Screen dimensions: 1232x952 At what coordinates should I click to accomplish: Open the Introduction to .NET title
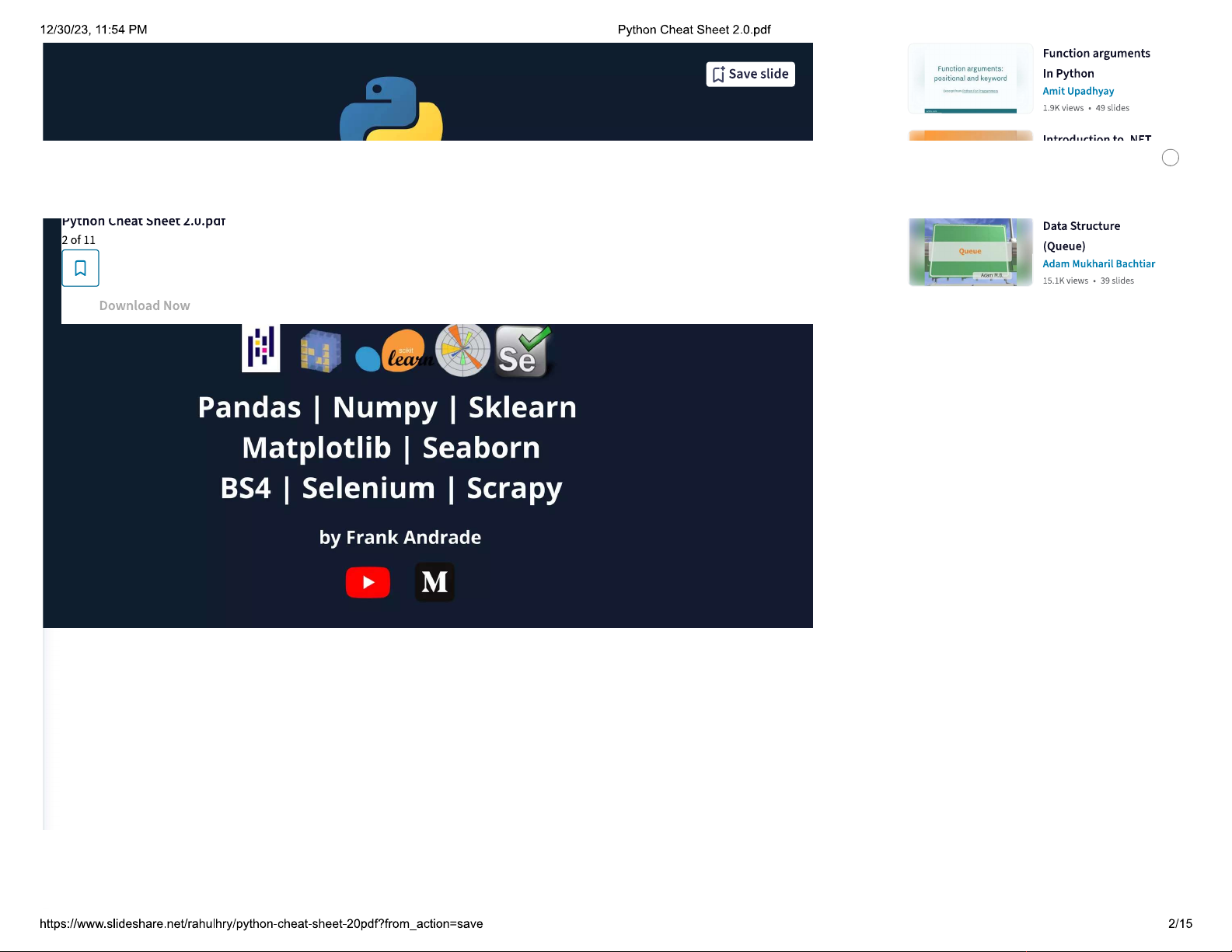tap(1097, 138)
